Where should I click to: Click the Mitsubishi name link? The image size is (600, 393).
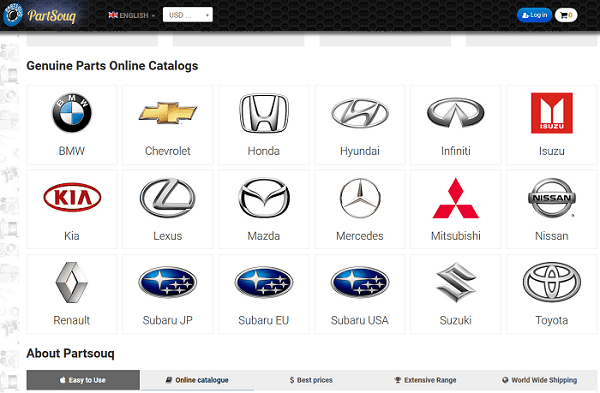[455, 236]
